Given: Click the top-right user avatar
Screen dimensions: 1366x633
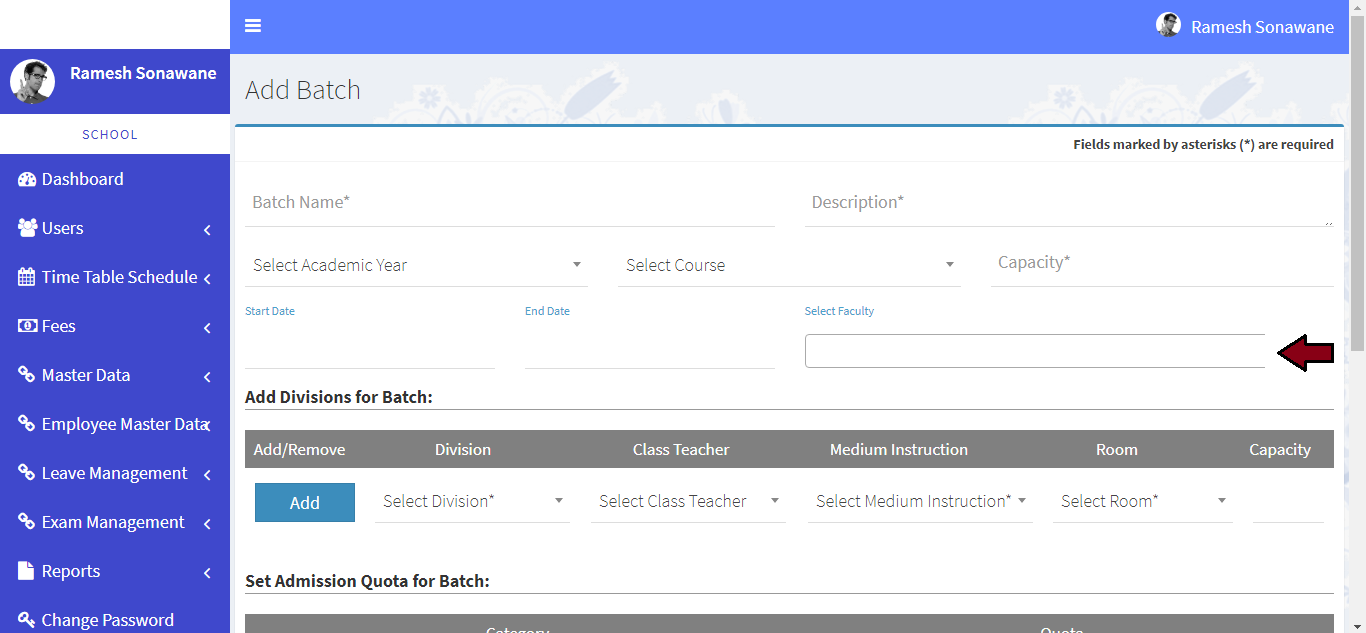Looking at the screenshot, I should (x=1168, y=26).
